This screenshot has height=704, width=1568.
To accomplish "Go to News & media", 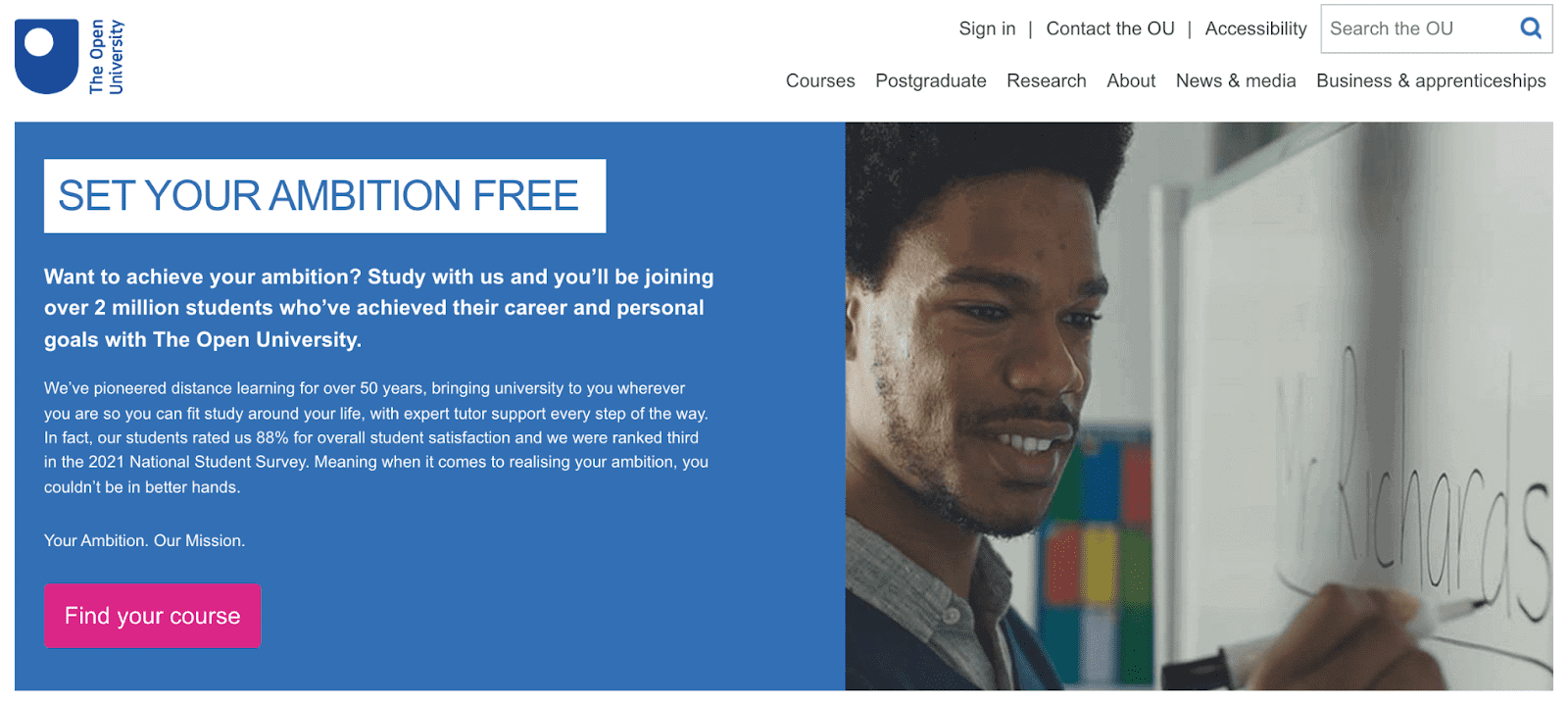I will click(1235, 80).
